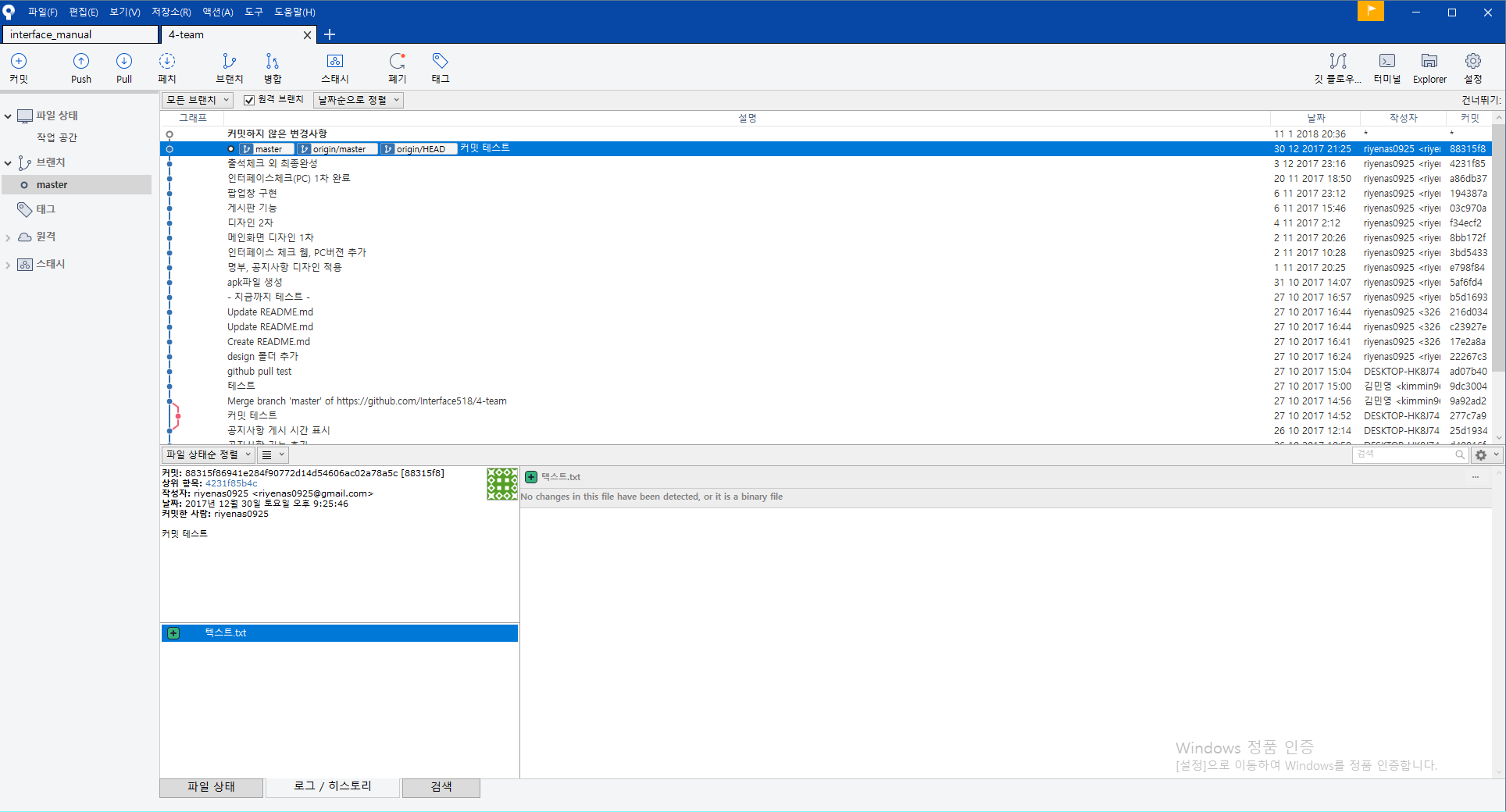This screenshot has height=812, width=1506.
Task: Click the origin/master branch label
Action: 337,149
